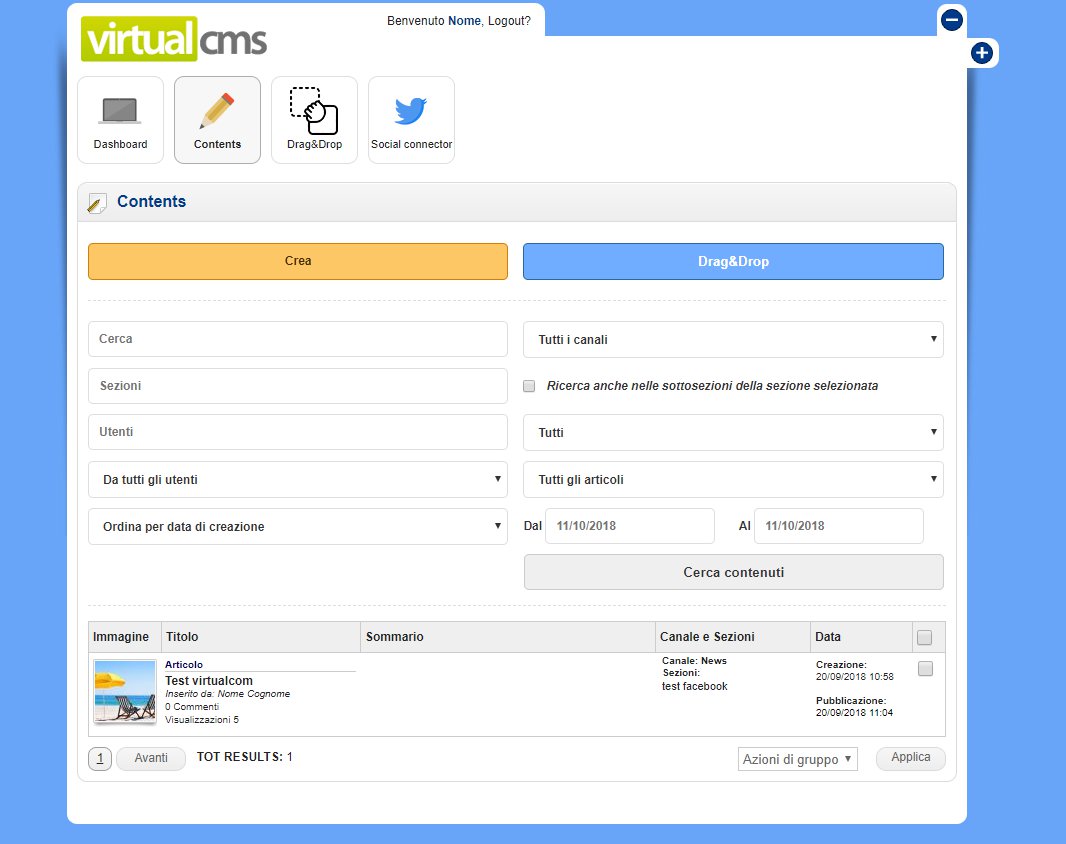Check the Test virtualcom row checkbox

(x=925, y=669)
